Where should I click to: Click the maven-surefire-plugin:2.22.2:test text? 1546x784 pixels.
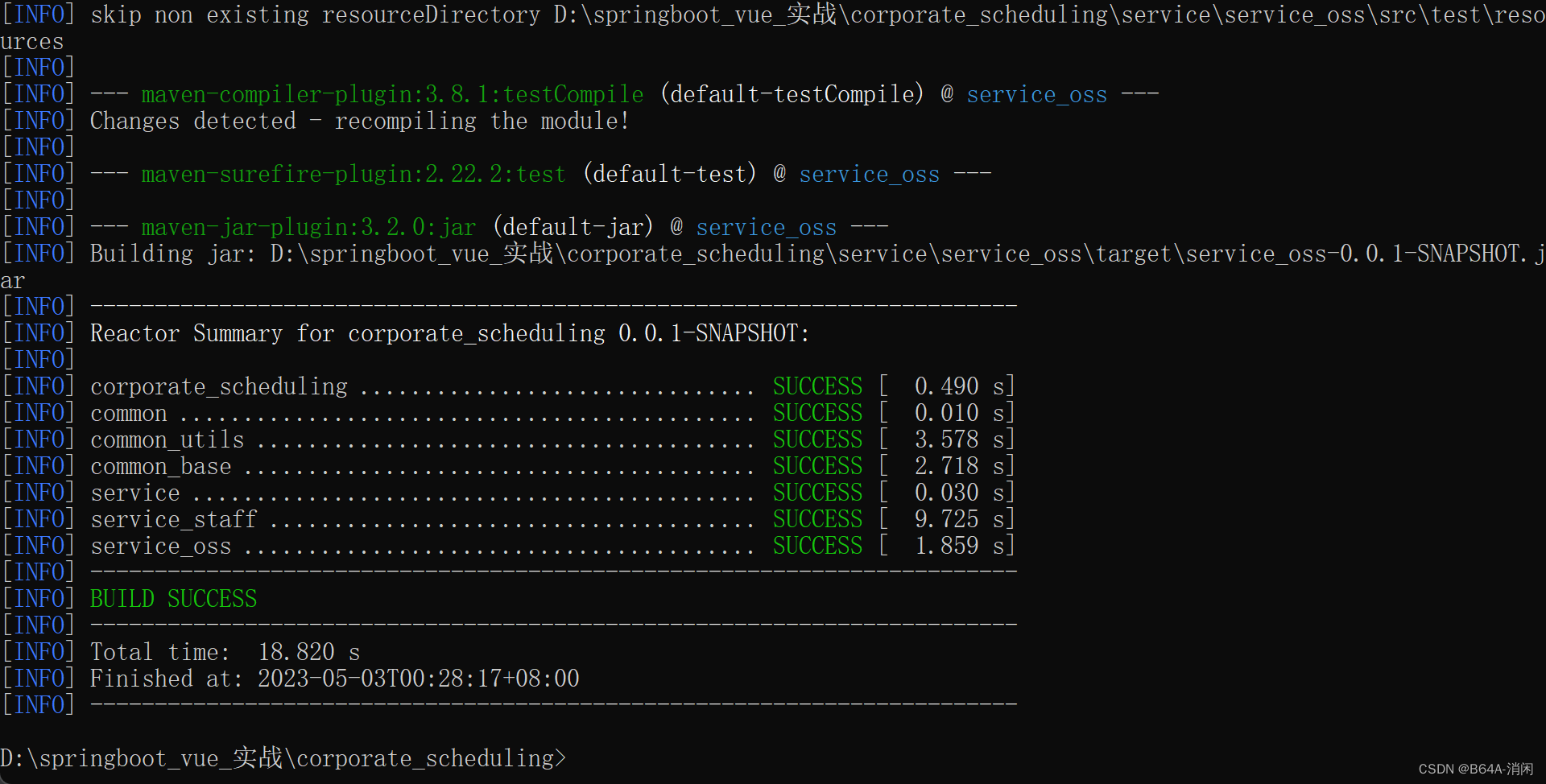pyautogui.click(x=353, y=174)
